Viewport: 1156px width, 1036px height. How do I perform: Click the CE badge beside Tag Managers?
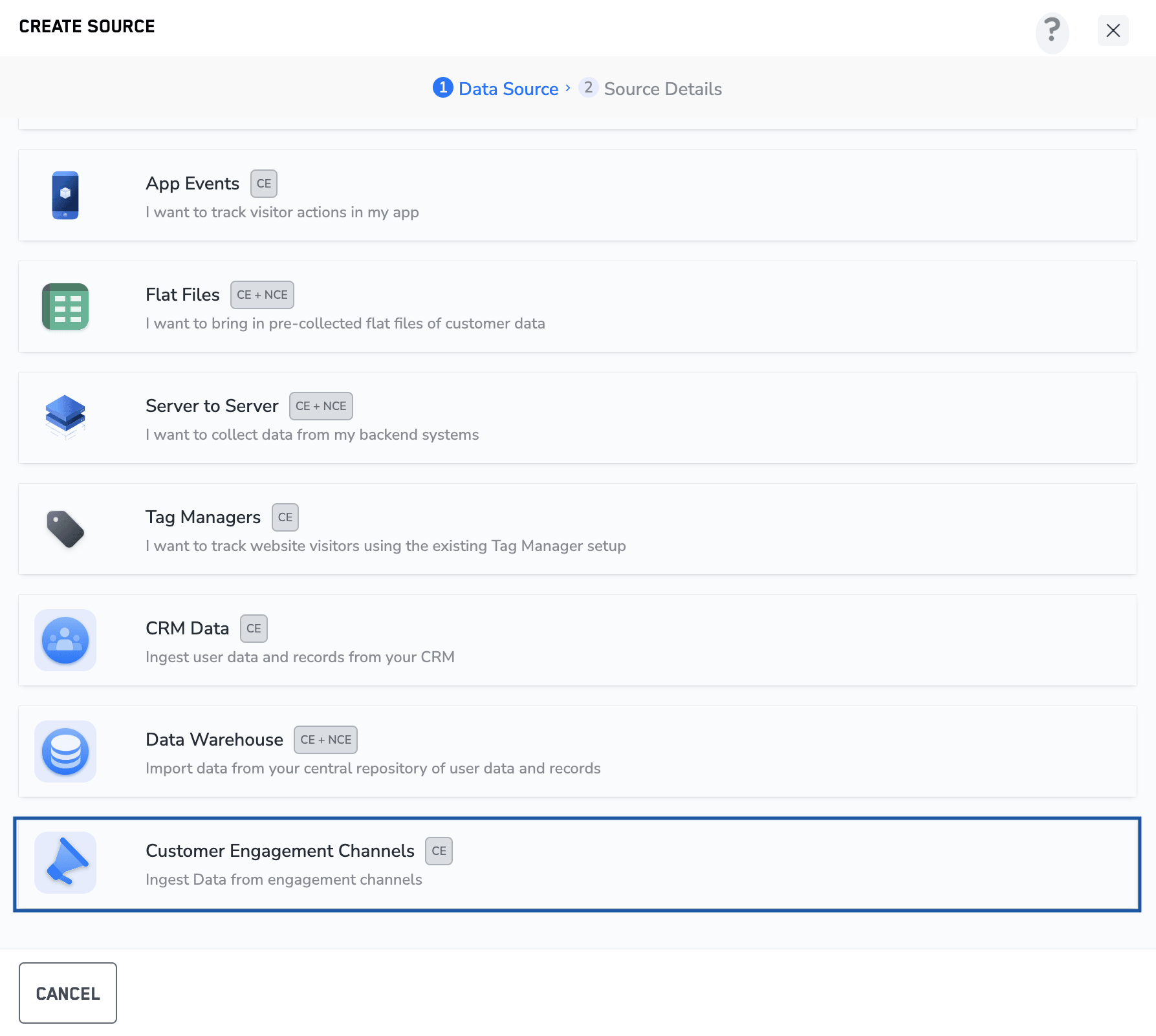point(285,517)
